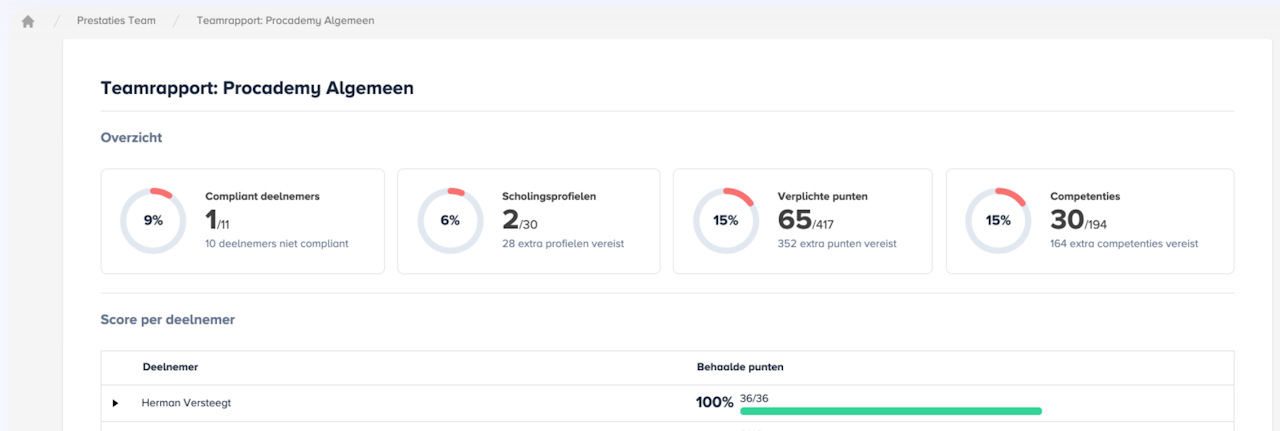Open Prestaties Team breadcrumb link

tap(116, 20)
